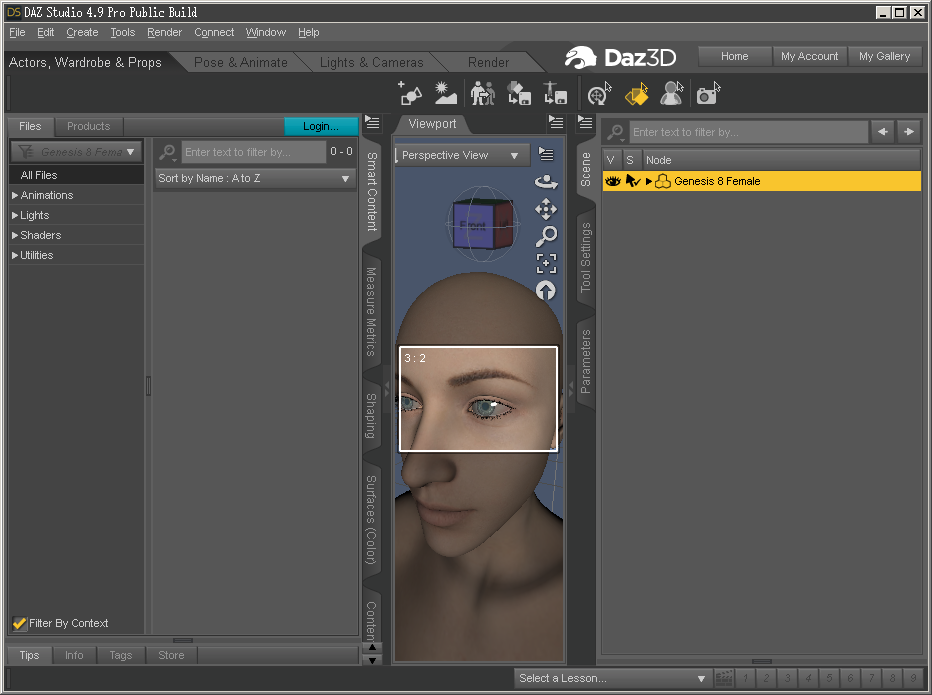Screen dimensions: 932x695
Task: Click the pan arrows icon in viewport
Action: (546, 209)
